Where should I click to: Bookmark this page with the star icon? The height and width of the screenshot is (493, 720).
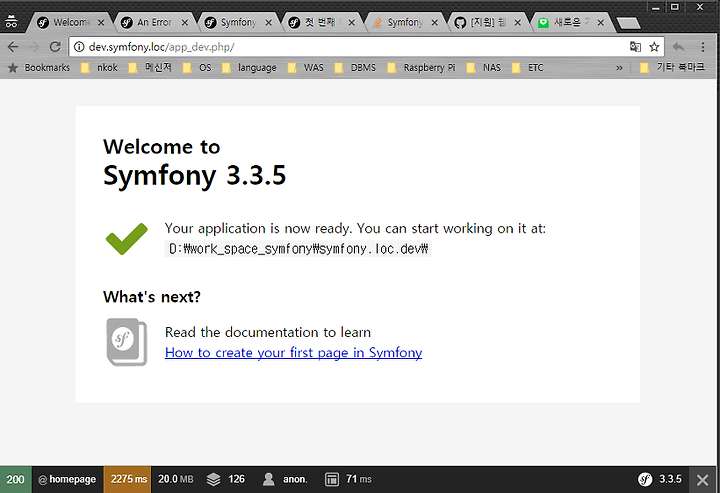pyautogui.click(x=654, y=47)
